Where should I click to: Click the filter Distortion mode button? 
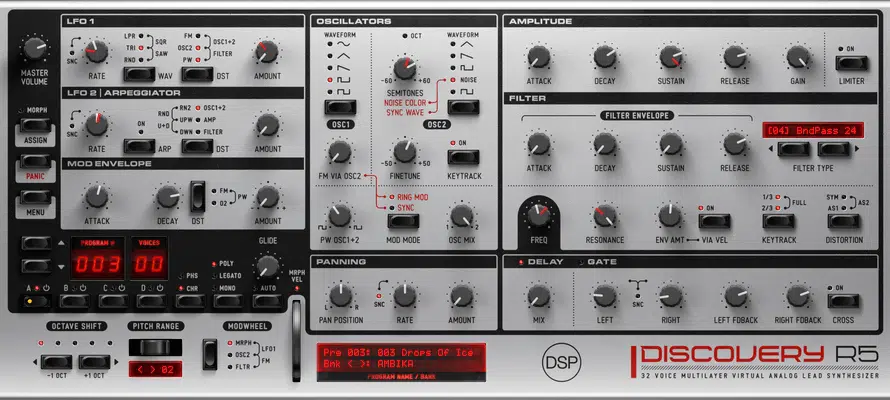844,221
